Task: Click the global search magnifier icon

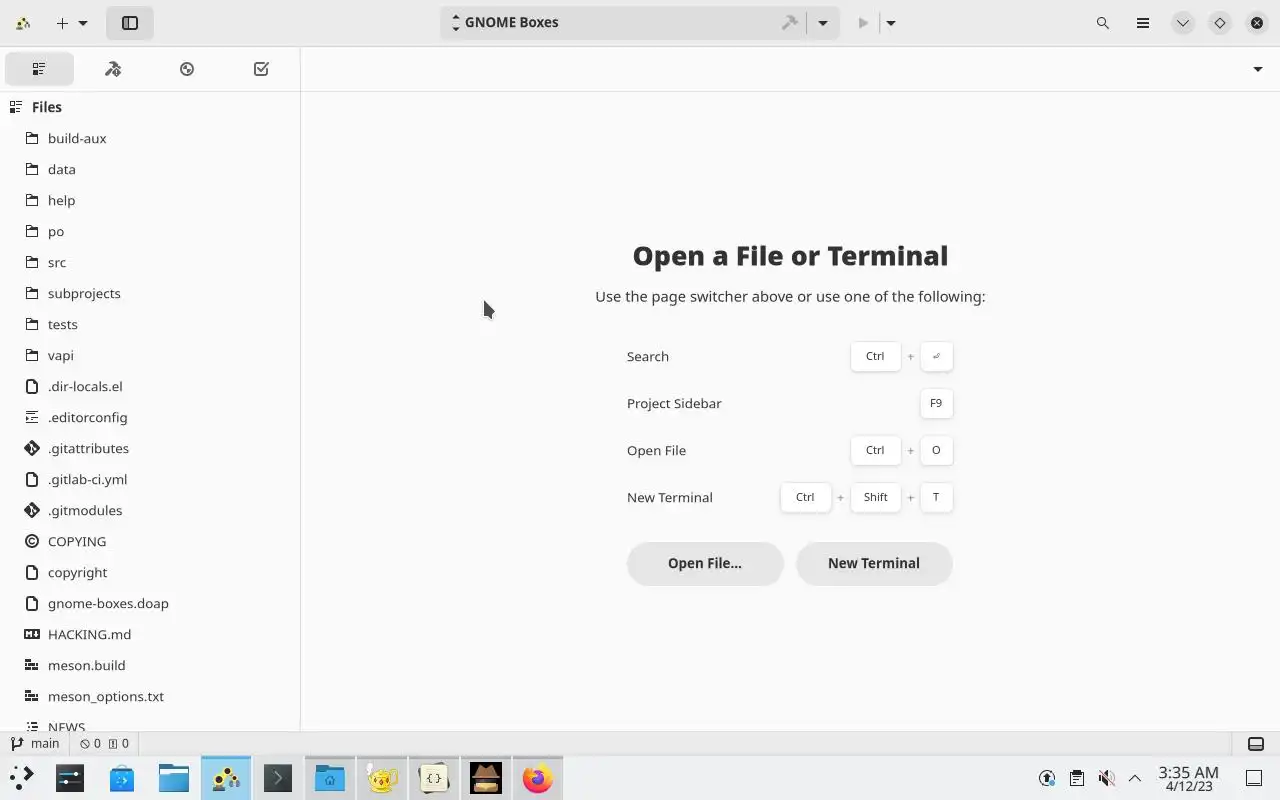Action: (x=1103, y=23)
